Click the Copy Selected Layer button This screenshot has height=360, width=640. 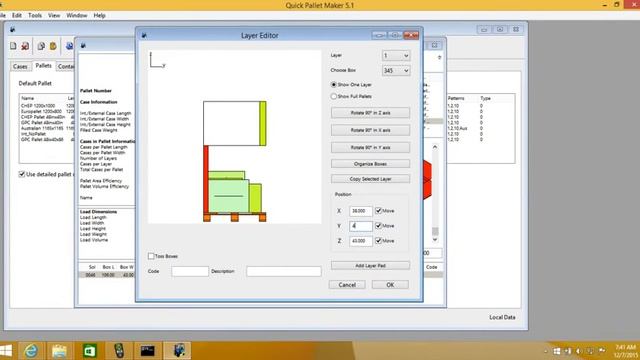point(370,179)
